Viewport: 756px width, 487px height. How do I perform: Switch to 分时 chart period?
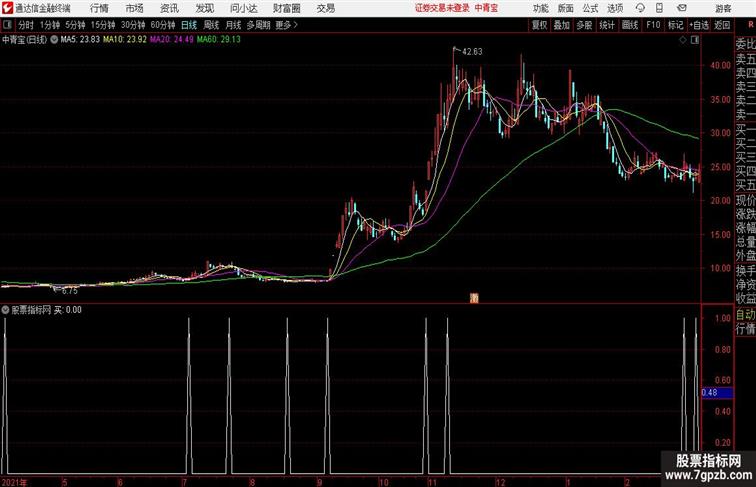[x=26, y=25]
